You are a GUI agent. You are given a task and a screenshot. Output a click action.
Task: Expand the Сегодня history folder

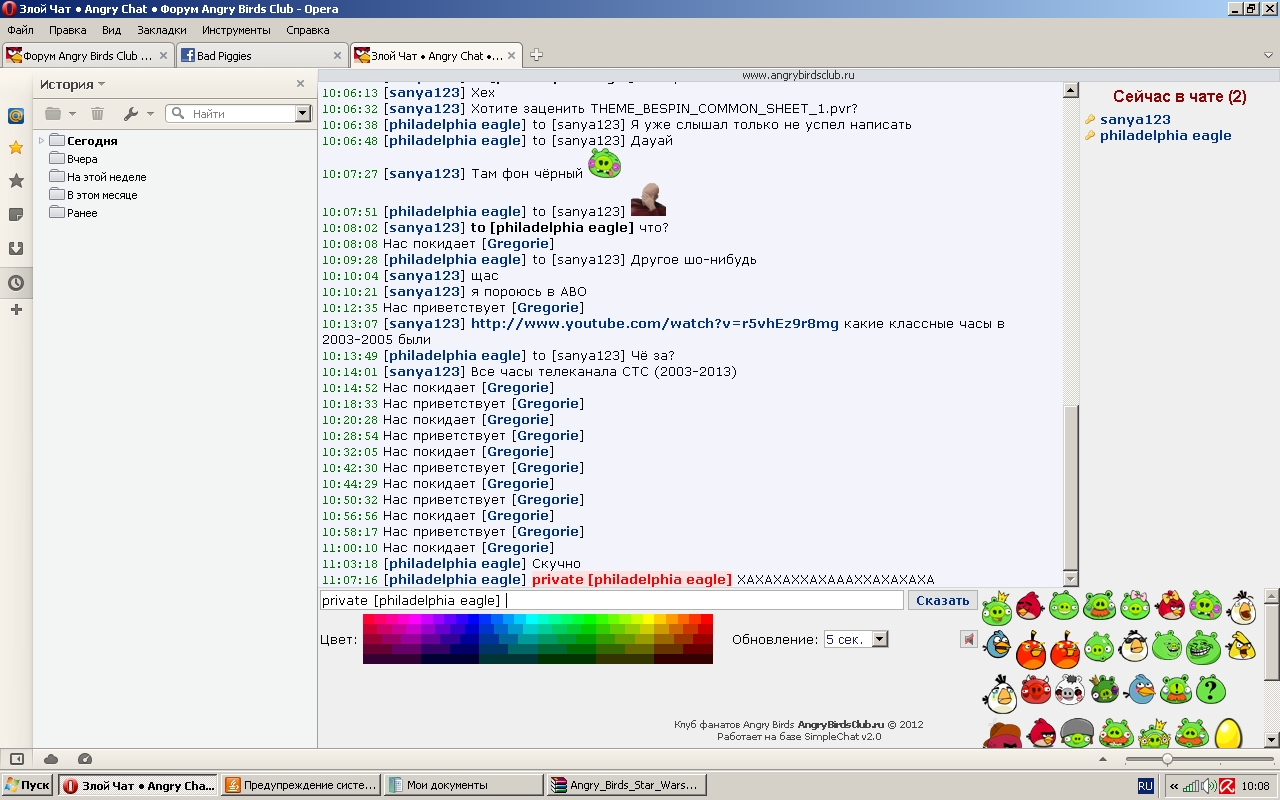[x=42, y=141]
